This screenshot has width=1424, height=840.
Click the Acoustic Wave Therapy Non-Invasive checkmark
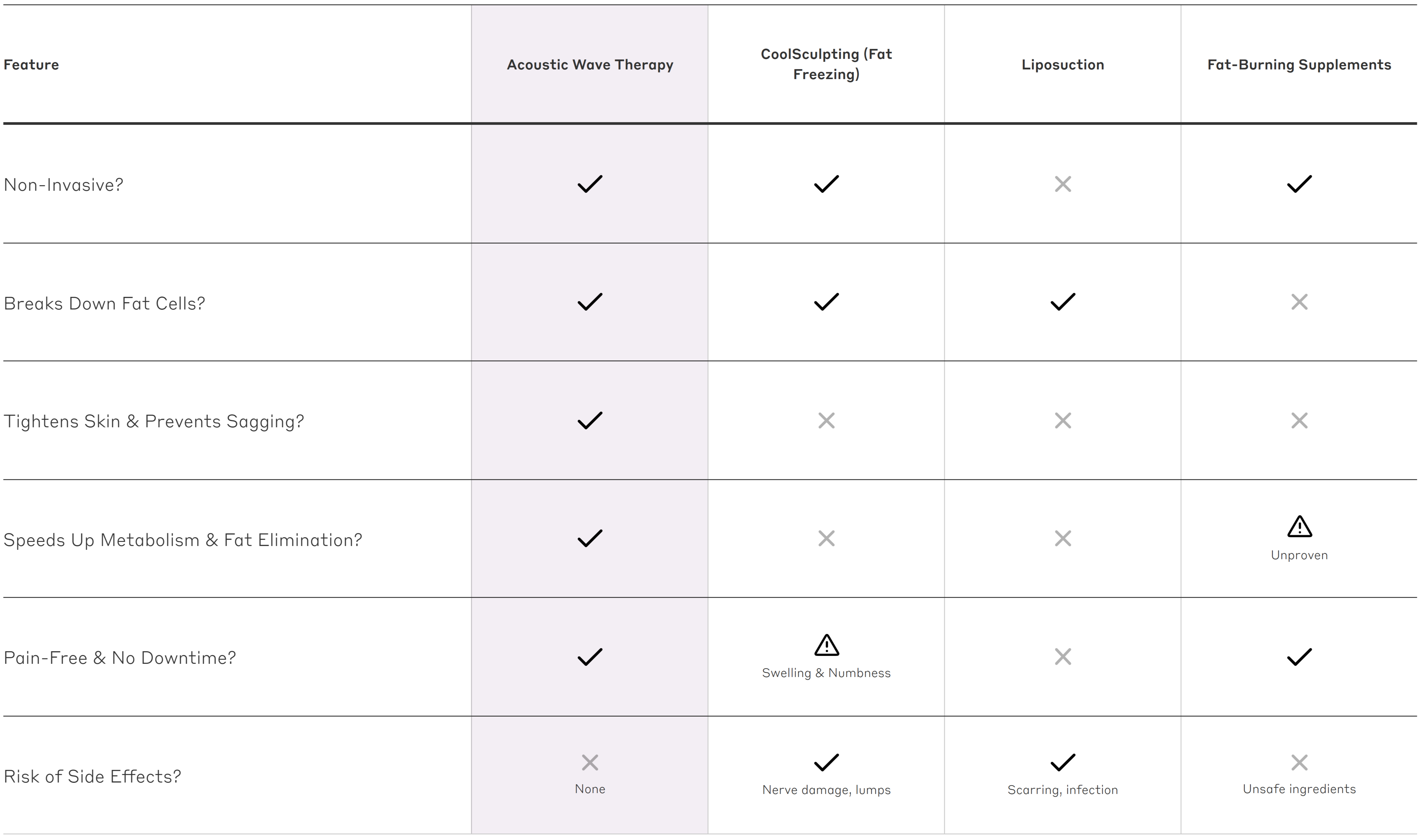590,184
